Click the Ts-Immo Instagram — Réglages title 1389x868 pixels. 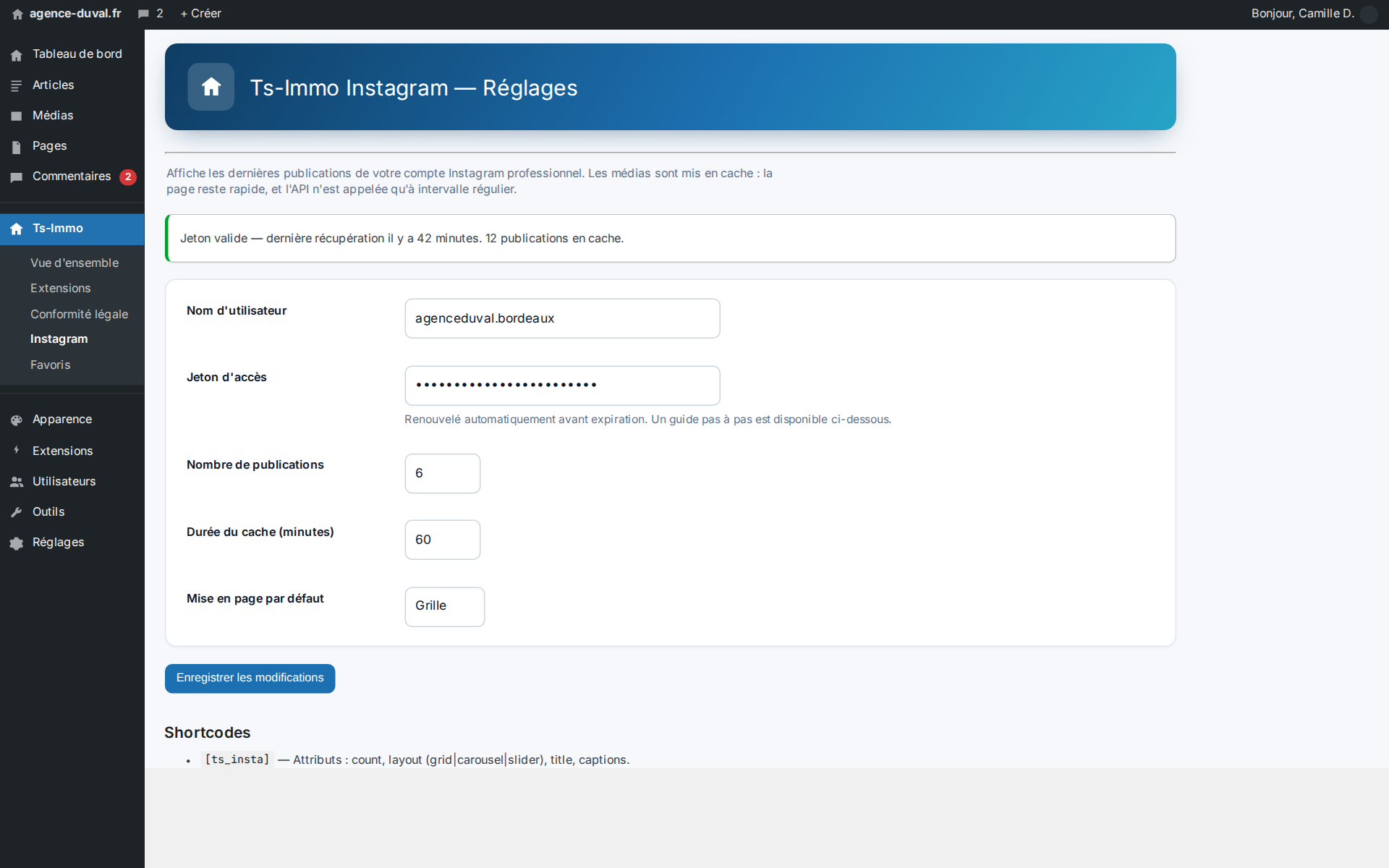pos(414,88)
